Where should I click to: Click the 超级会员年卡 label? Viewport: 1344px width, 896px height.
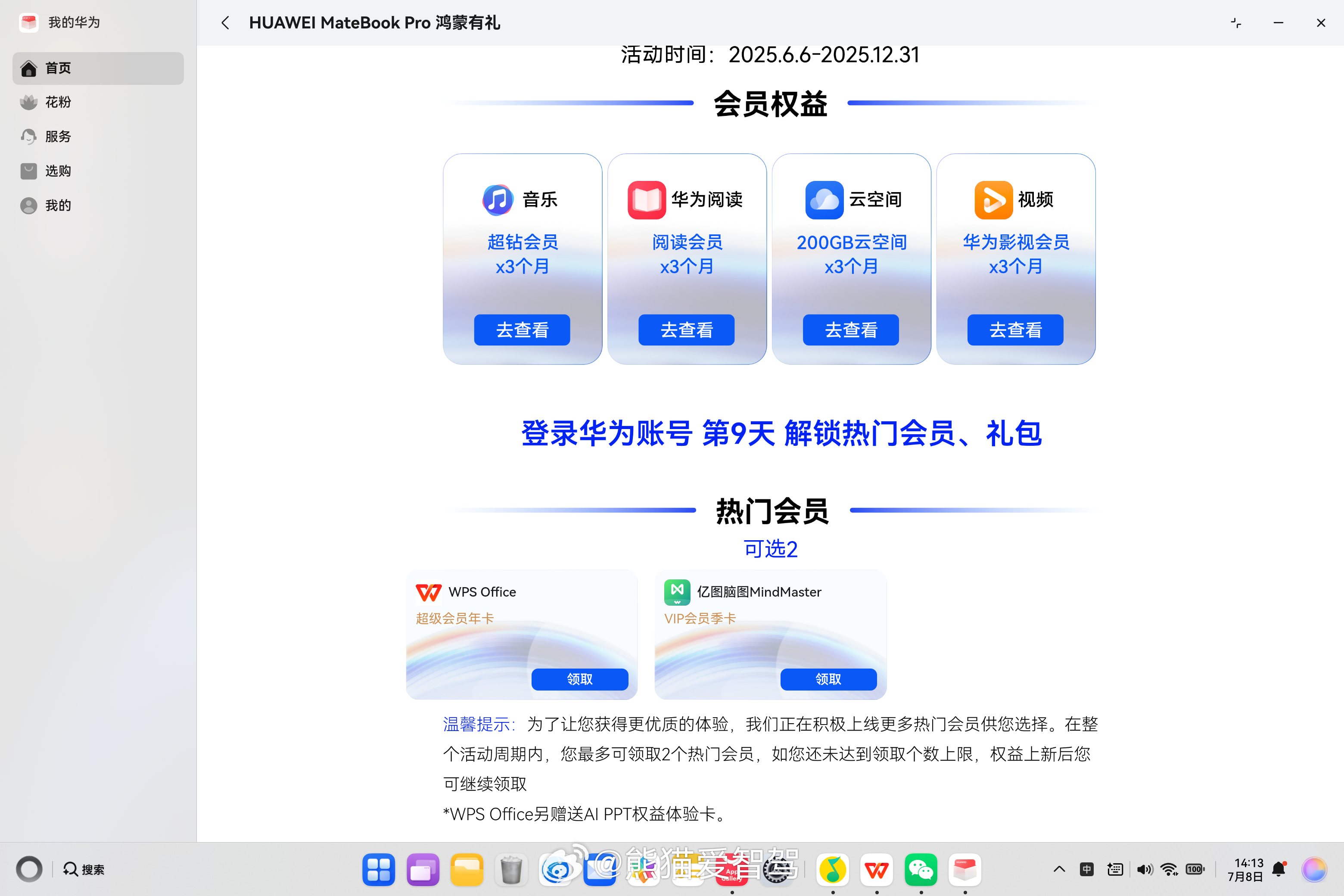tap(454, 618)
